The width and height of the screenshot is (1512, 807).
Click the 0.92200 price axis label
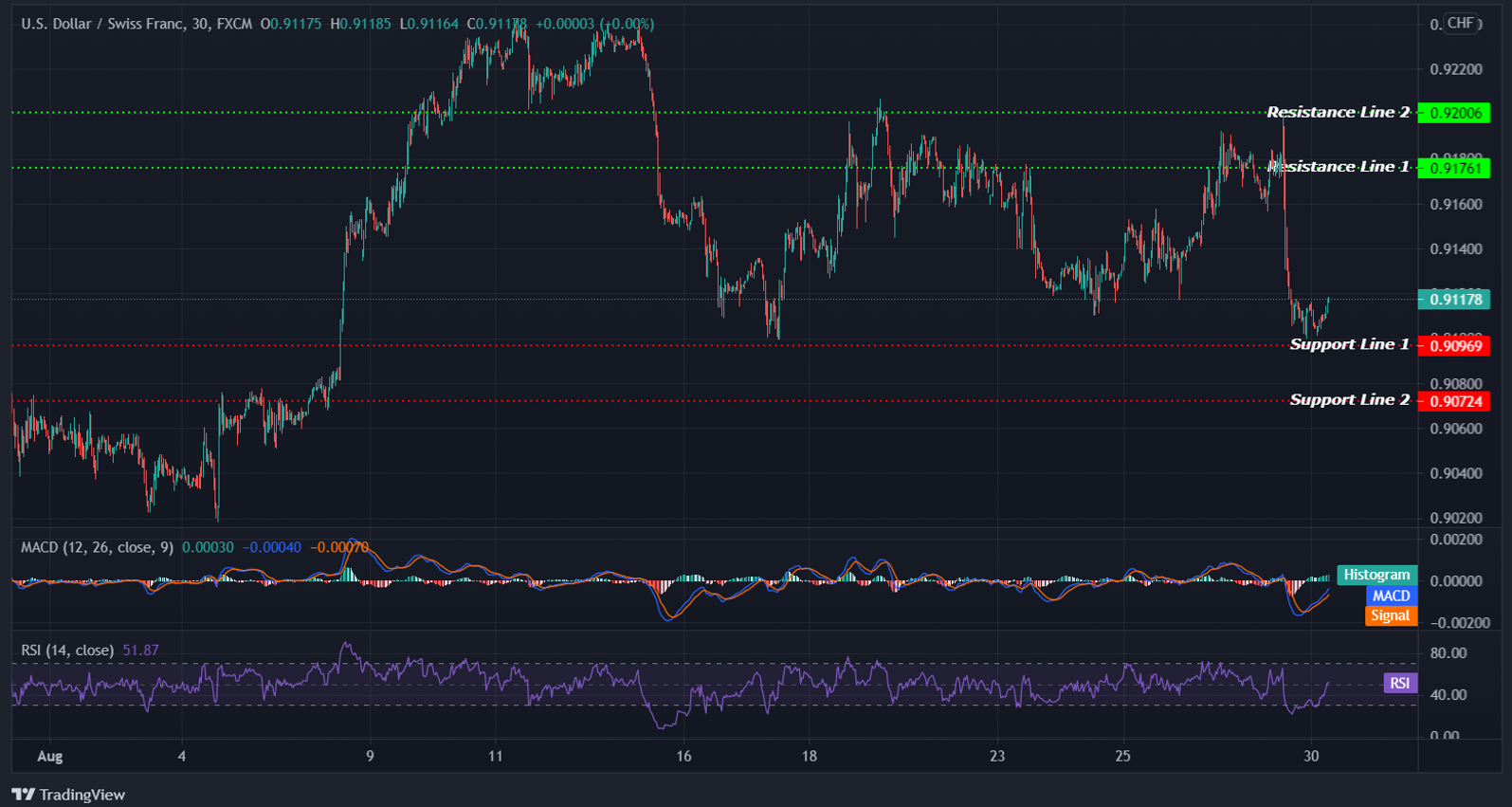click(x=1455, y=69)
